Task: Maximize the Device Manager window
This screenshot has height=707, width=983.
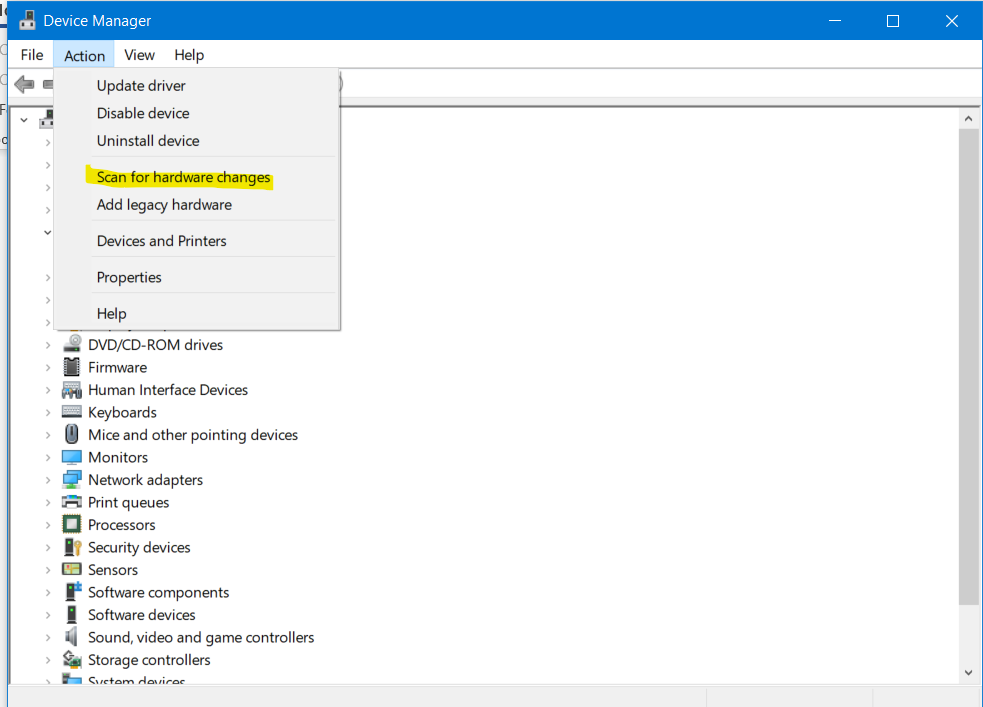Action: click(x=893, y=21)
